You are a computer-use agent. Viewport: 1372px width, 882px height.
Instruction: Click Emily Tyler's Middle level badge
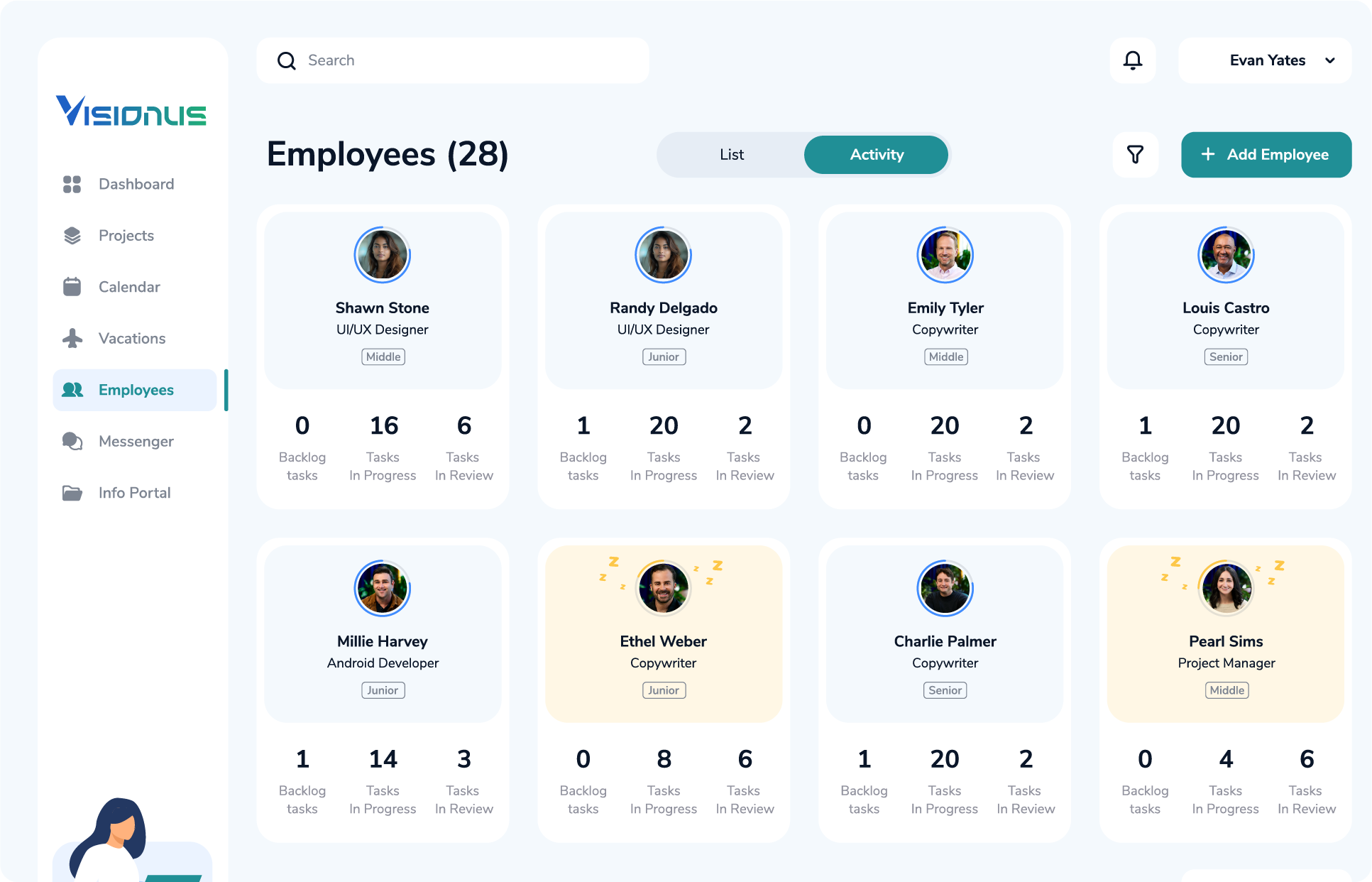click(x=945, y=356)
